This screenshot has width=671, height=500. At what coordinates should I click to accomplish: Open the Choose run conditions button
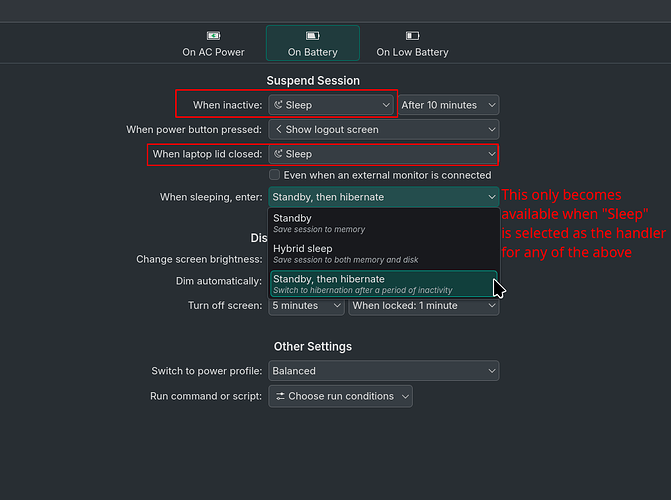[340, 396]
